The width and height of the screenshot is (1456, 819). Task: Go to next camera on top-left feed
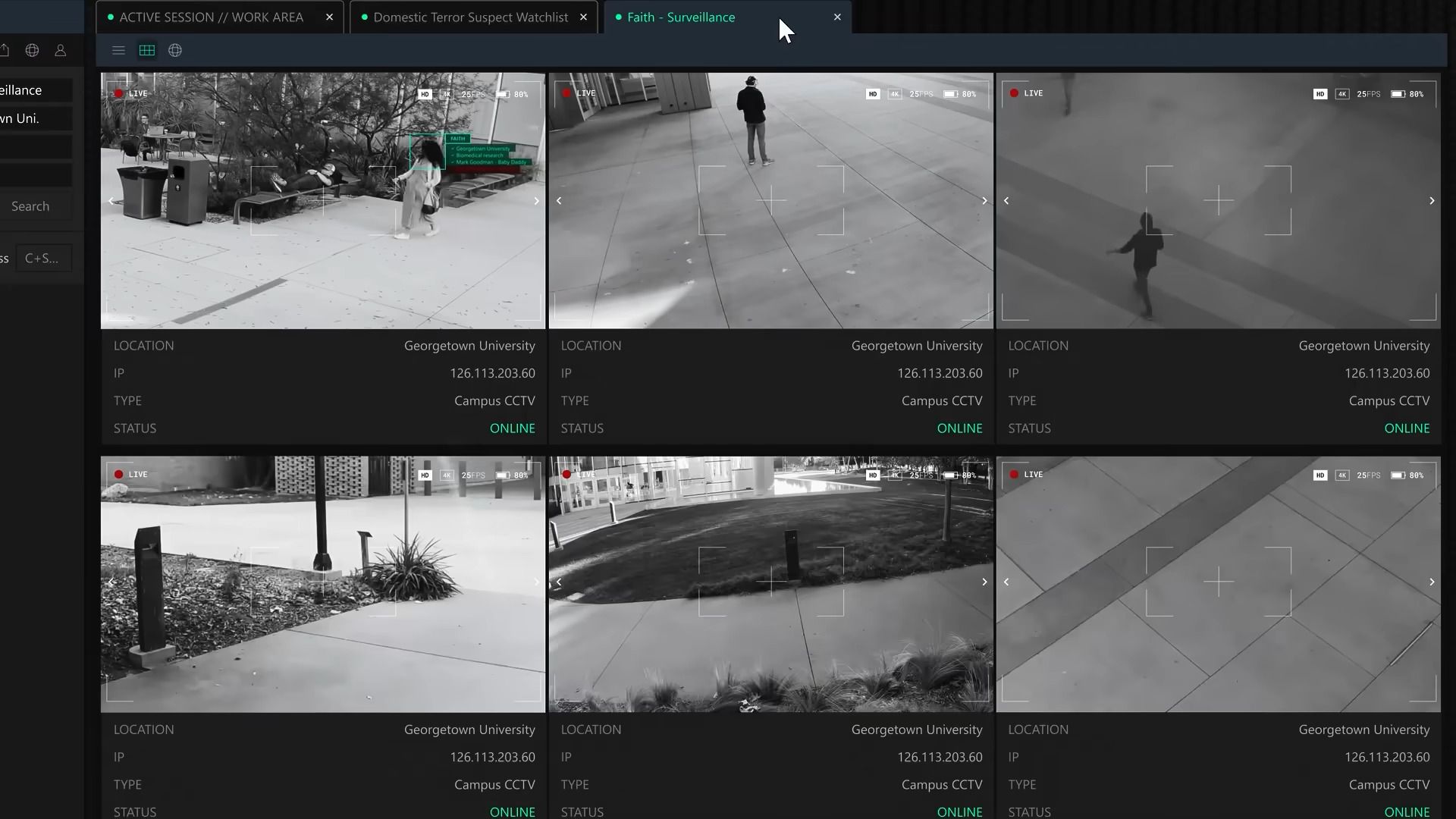[x=536, y=201]
